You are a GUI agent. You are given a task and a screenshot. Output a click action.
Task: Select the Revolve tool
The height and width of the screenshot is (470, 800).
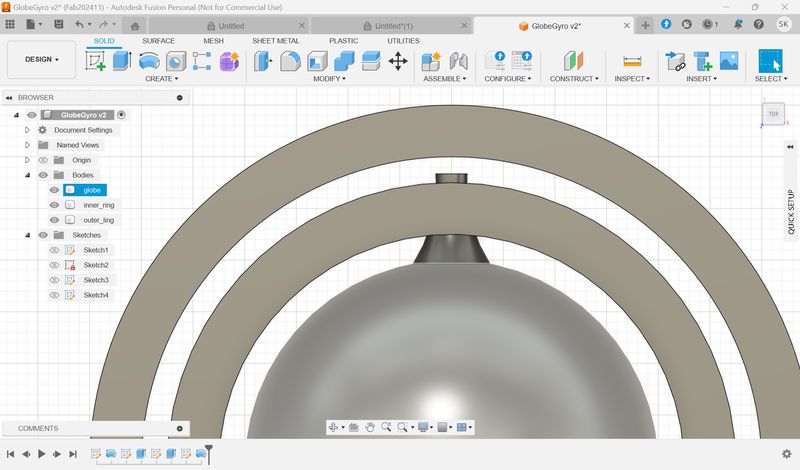click(x=149, y=61)
